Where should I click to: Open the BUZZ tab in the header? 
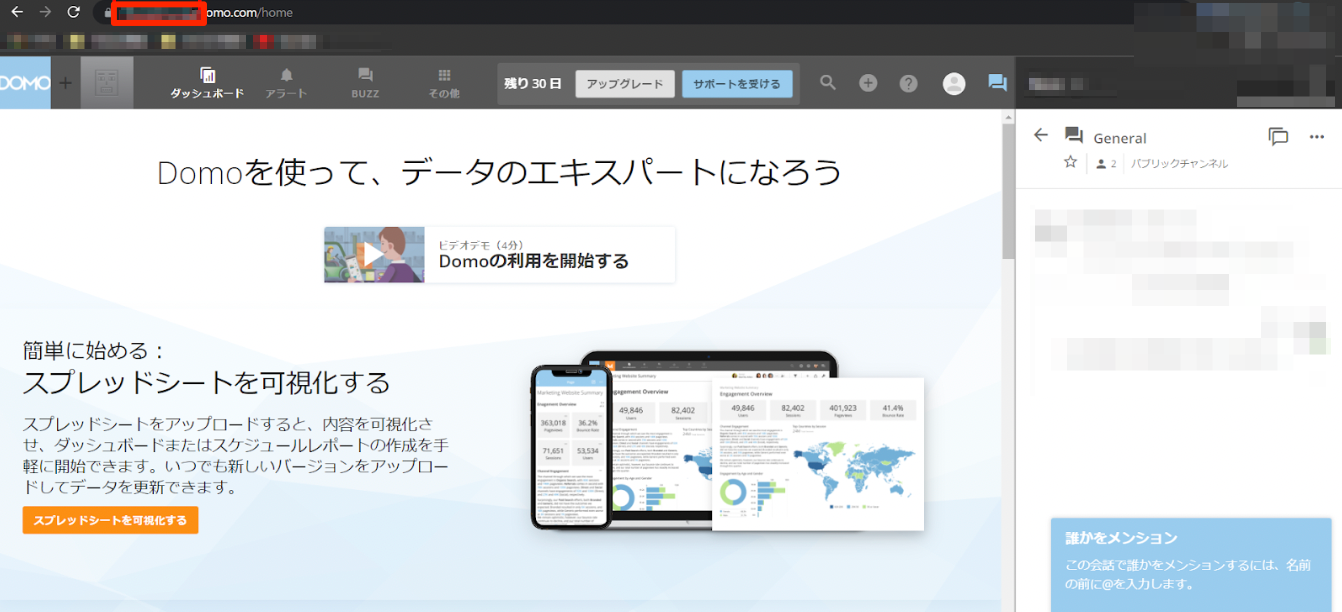(365, 83)
